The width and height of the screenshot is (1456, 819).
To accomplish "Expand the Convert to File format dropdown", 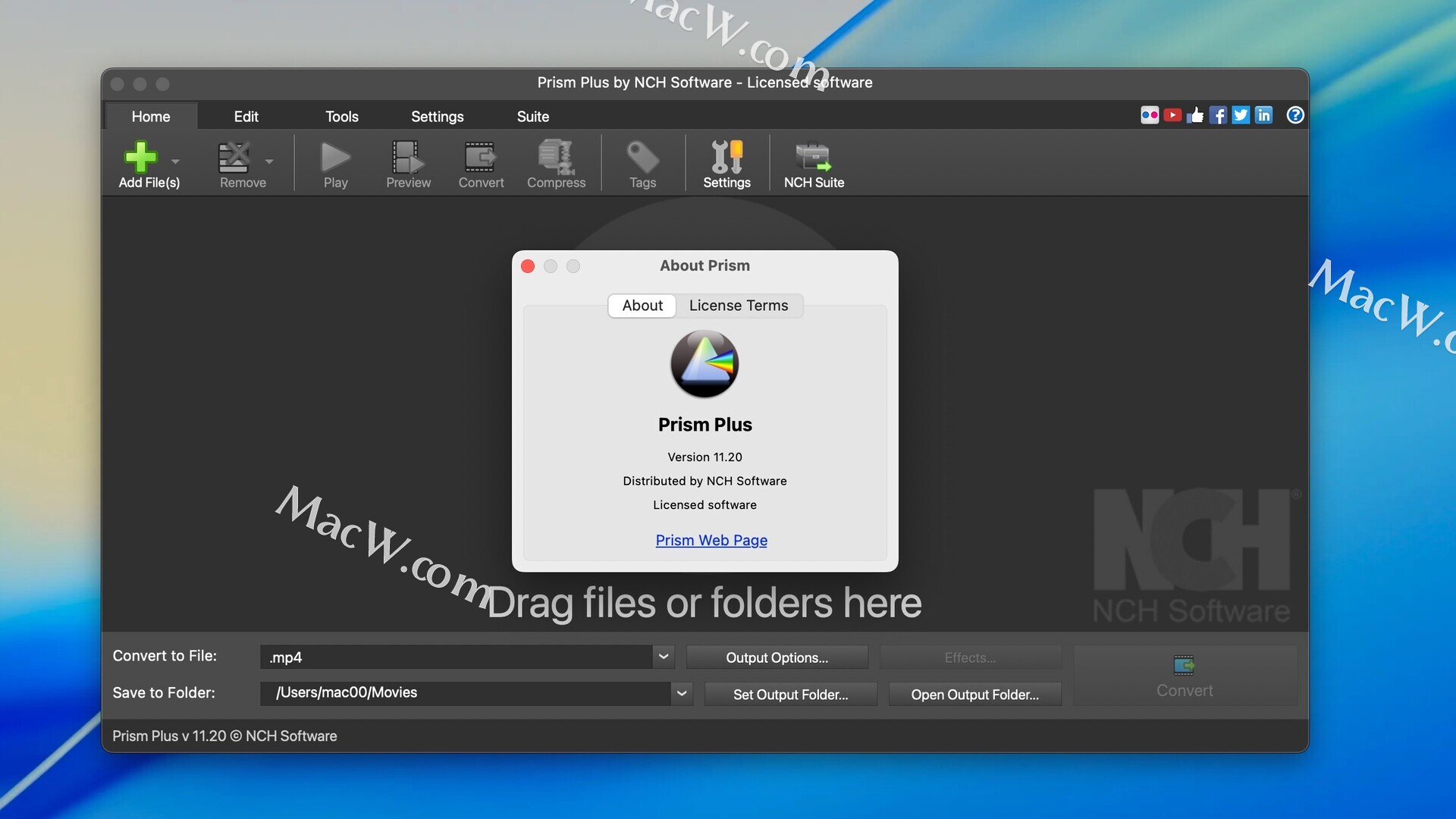I will [664, 657].
